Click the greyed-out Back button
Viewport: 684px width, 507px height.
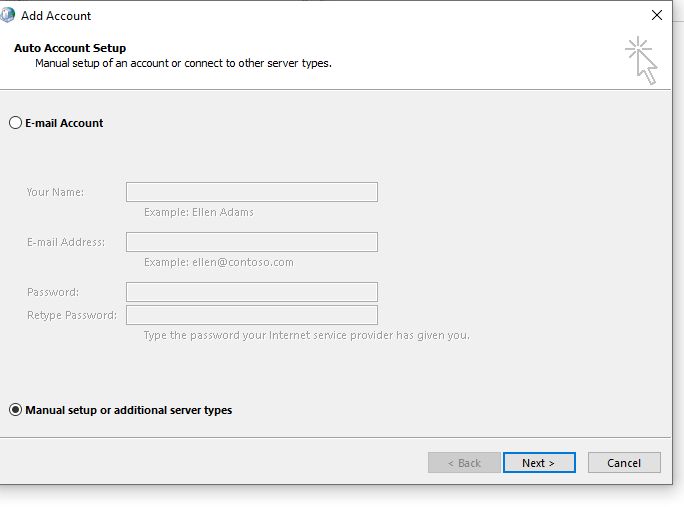click(464, 462)
